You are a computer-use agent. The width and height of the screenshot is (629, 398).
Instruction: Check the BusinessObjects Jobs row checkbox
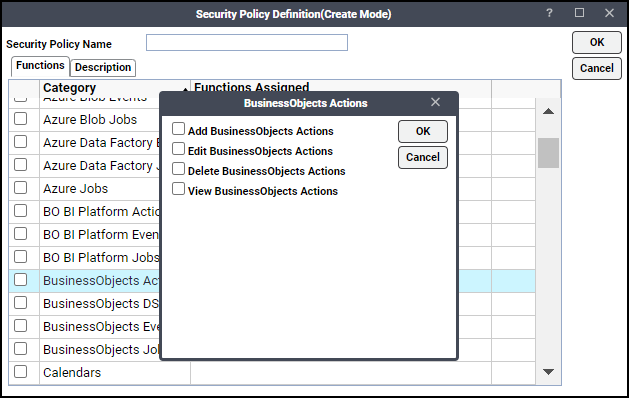pyautogui.click(x=20, y=349)
